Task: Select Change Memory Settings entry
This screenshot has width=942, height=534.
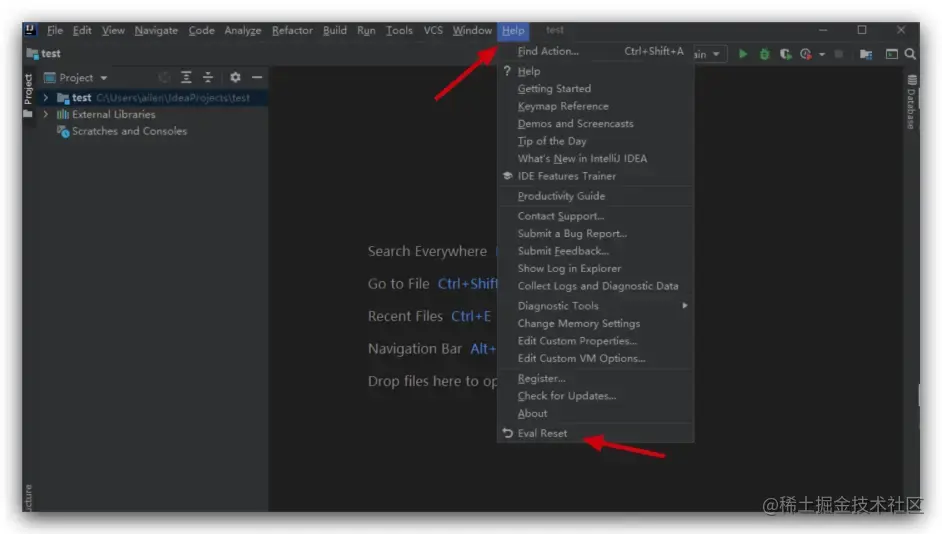Action: tap(595, 323)
